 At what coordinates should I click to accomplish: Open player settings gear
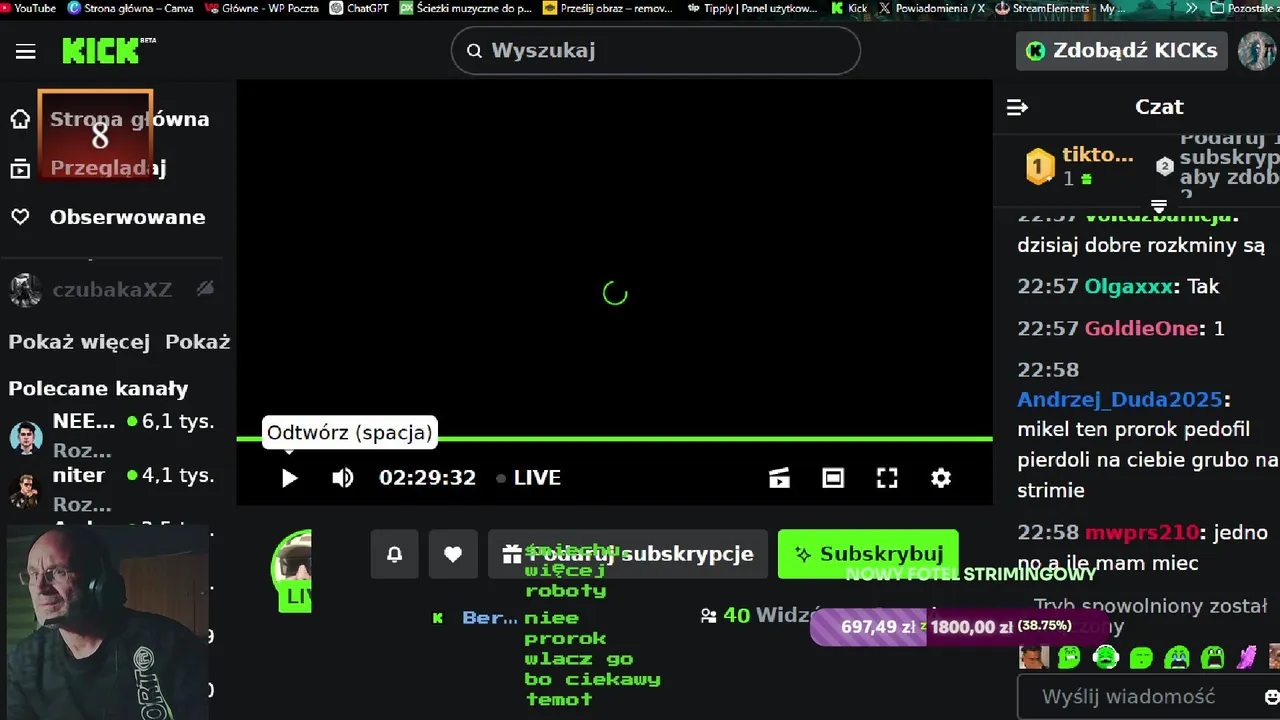coord(941,478)
